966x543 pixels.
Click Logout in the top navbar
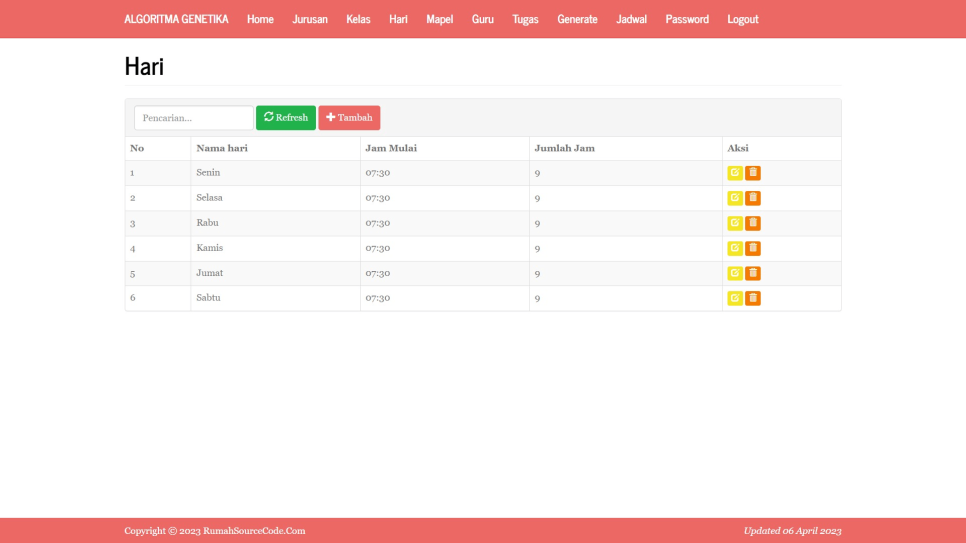pos(742,19)
